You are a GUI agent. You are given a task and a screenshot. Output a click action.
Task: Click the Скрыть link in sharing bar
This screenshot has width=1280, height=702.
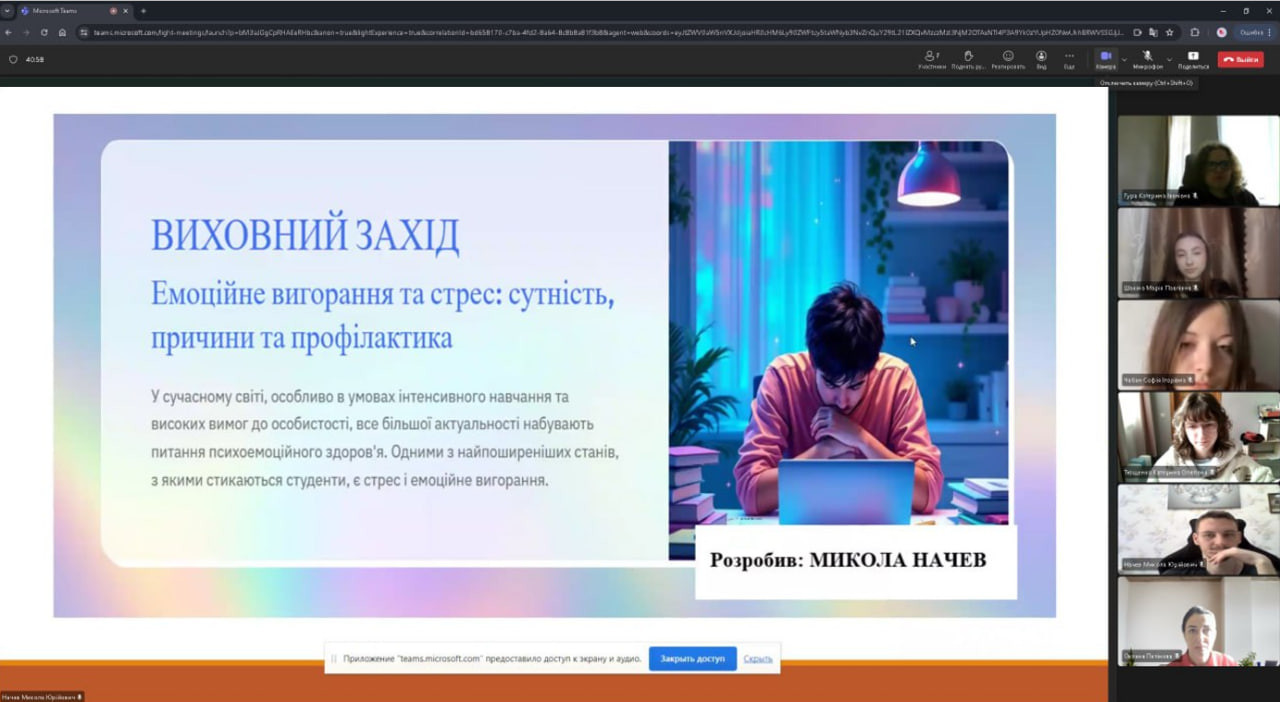pos(758,659)
